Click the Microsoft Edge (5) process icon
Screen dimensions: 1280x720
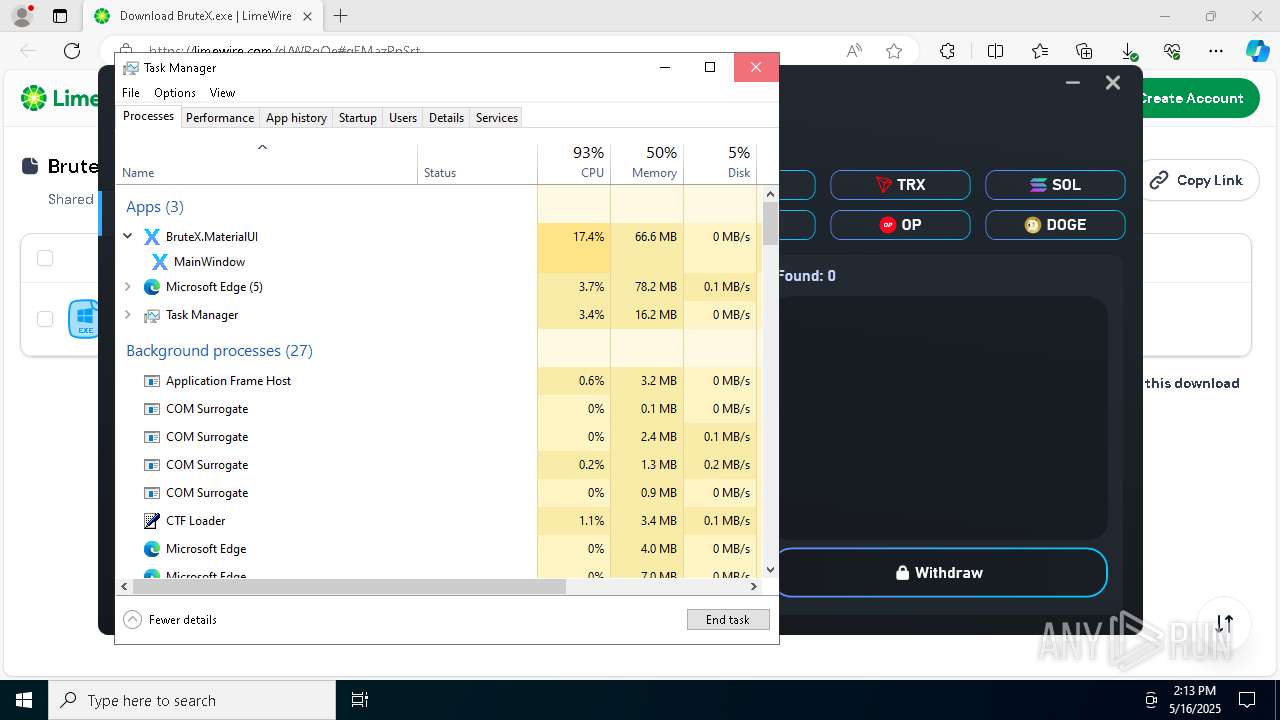coord(152,287)
